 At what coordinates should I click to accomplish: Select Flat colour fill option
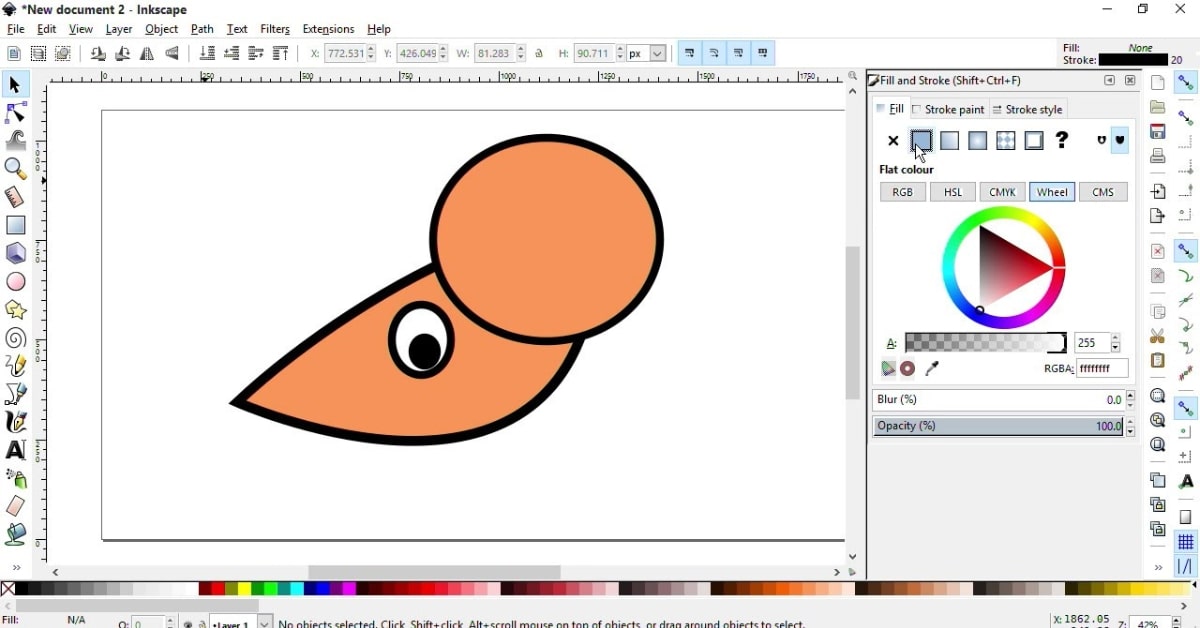[x=922, y=142]
